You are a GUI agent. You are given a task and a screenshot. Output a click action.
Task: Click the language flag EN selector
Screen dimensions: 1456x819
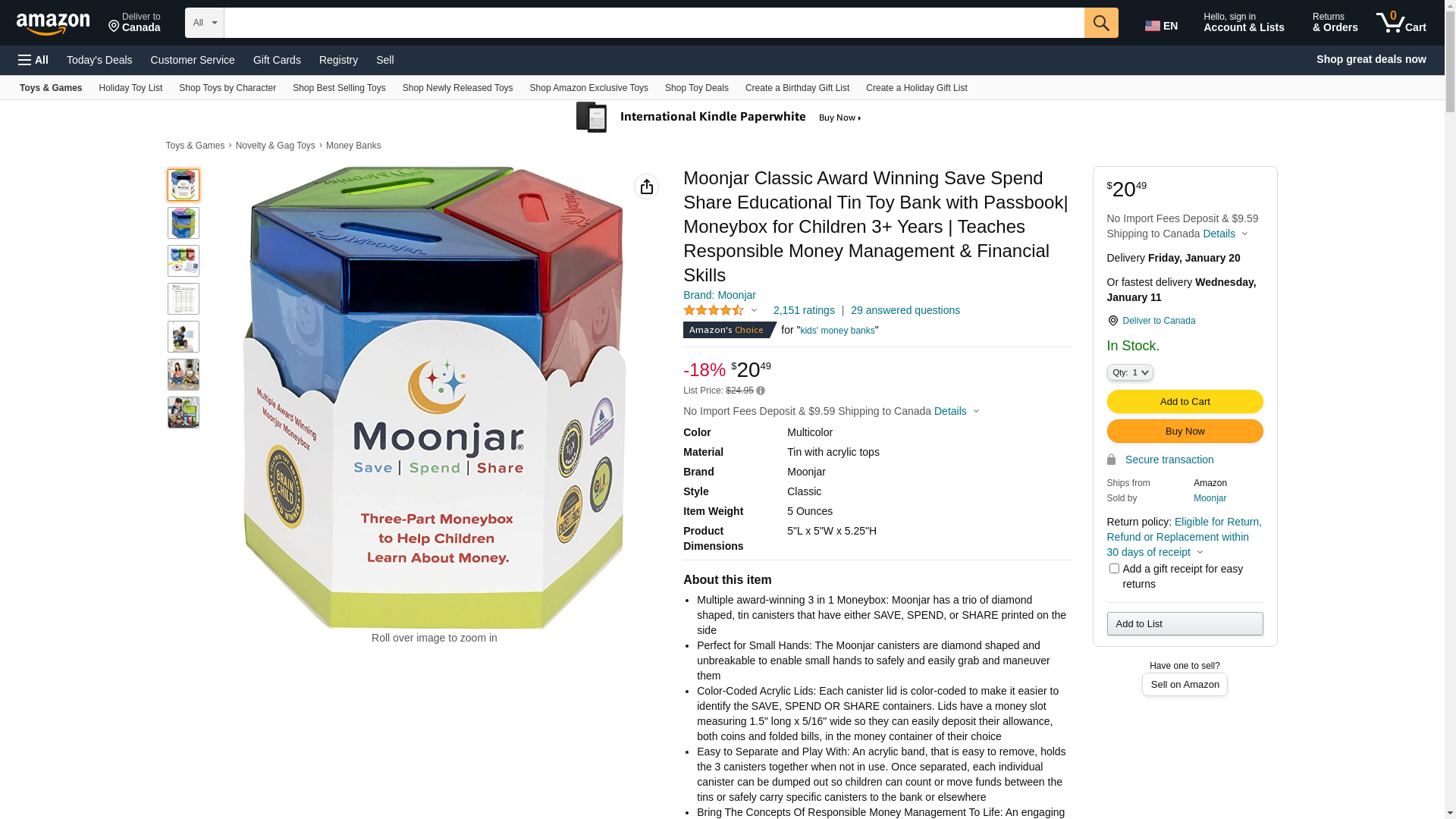[x=1161, y=26]
